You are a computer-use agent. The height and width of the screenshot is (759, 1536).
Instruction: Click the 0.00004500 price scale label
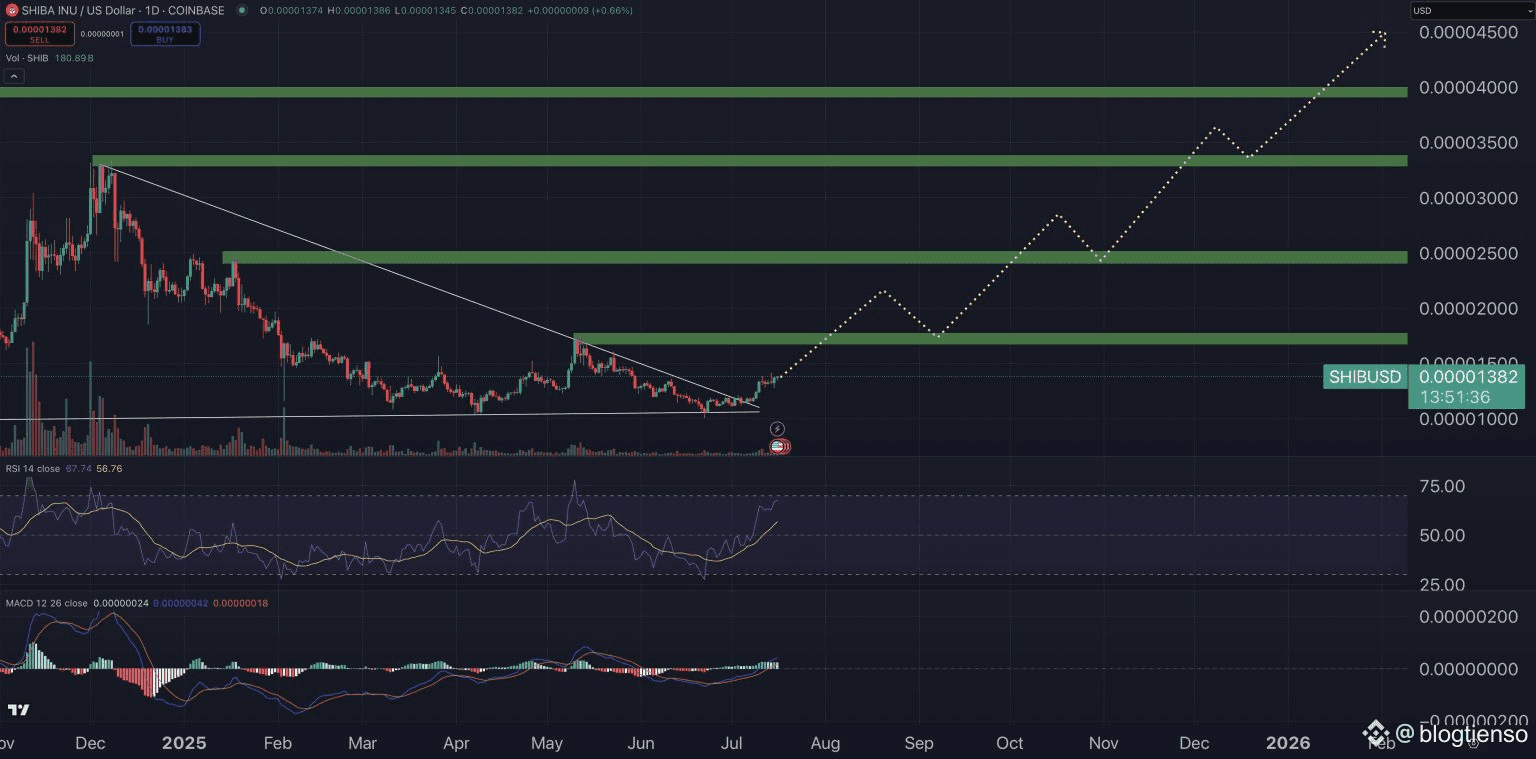[x=1469, y=32]
